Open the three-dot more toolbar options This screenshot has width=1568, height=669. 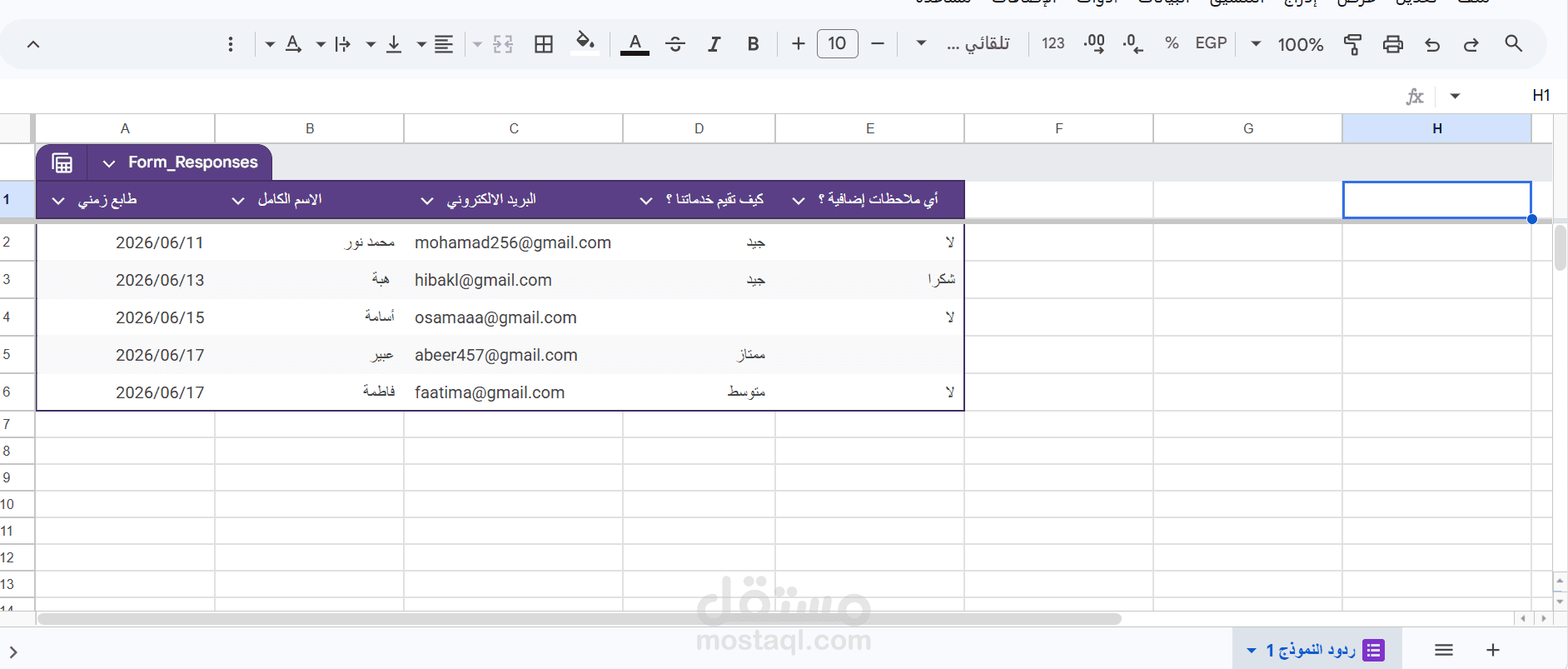tap(231, 44)
